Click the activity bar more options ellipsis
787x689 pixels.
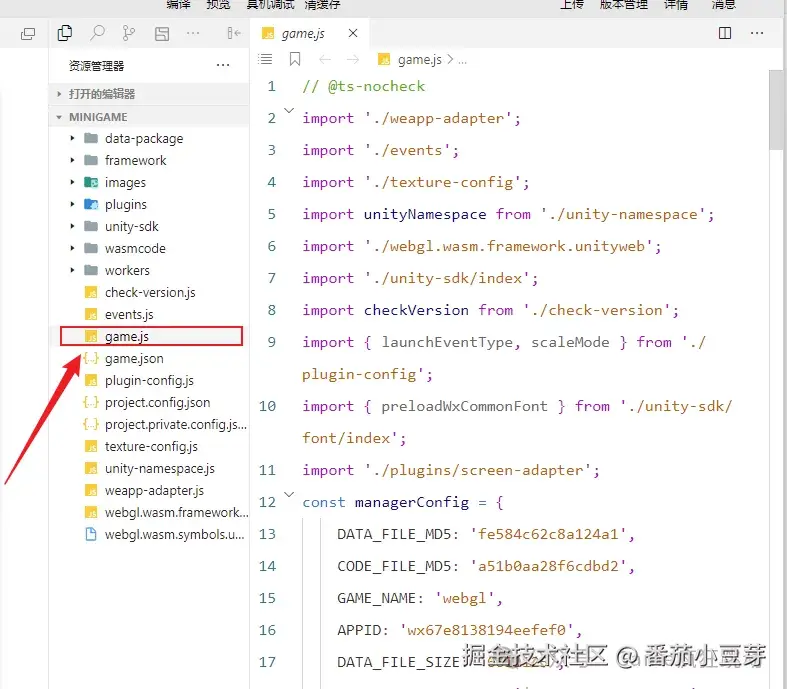193,33
